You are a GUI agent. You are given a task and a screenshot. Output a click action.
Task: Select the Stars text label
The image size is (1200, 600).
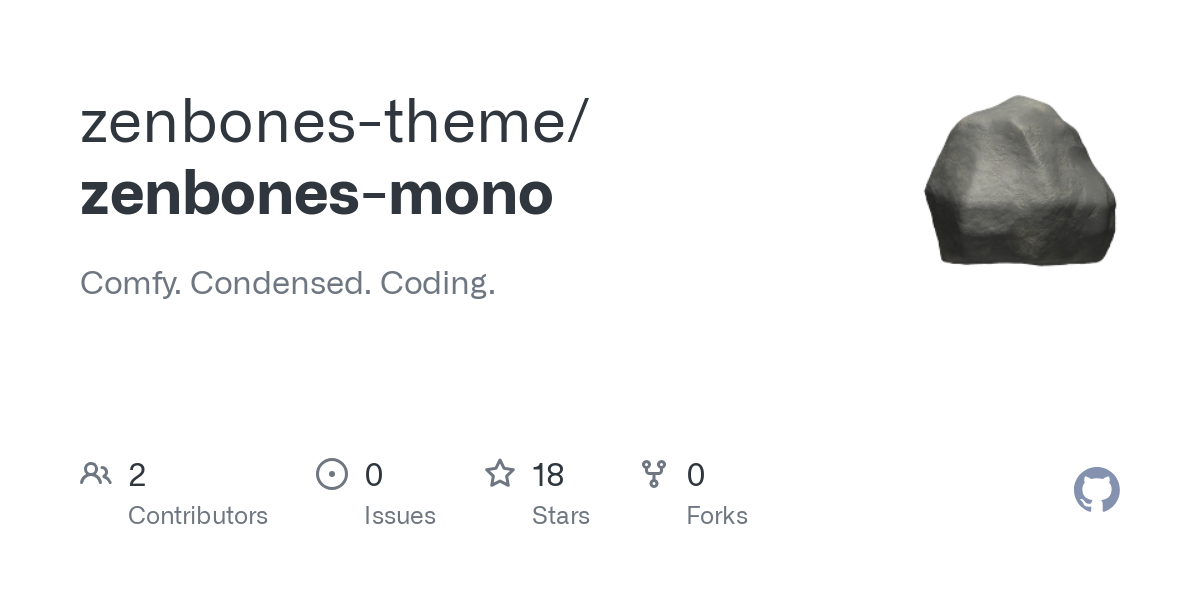561,516
